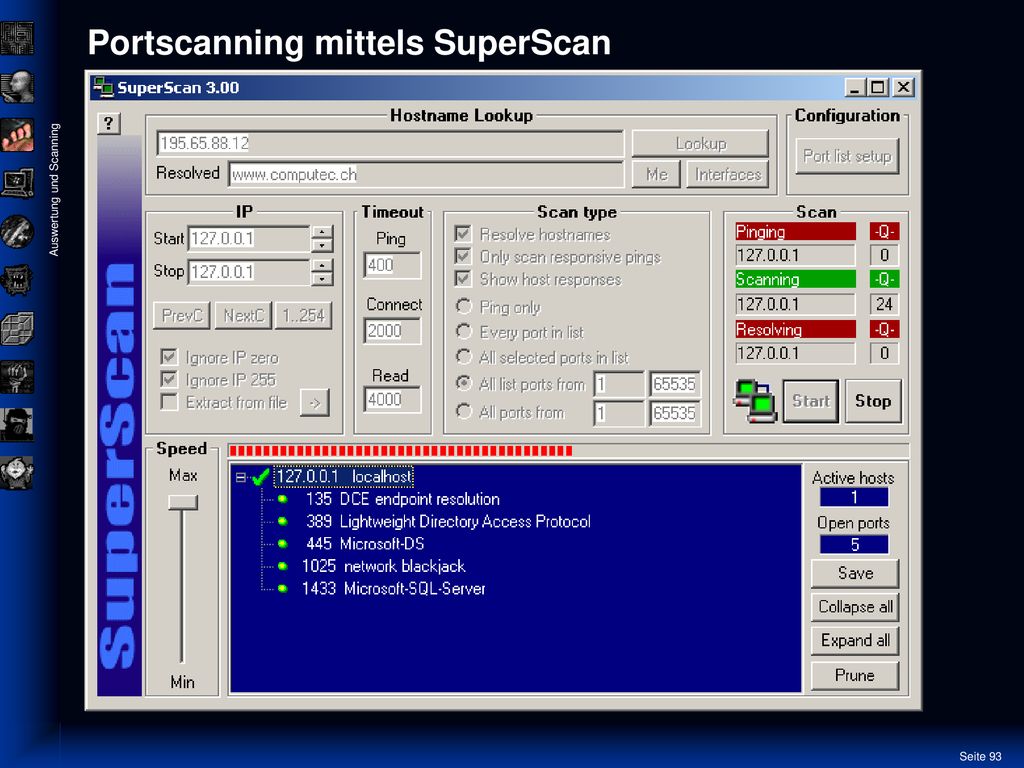The image size is (1024, 768).
Task: Click the green dot for port 445
Action: (283, 544)
